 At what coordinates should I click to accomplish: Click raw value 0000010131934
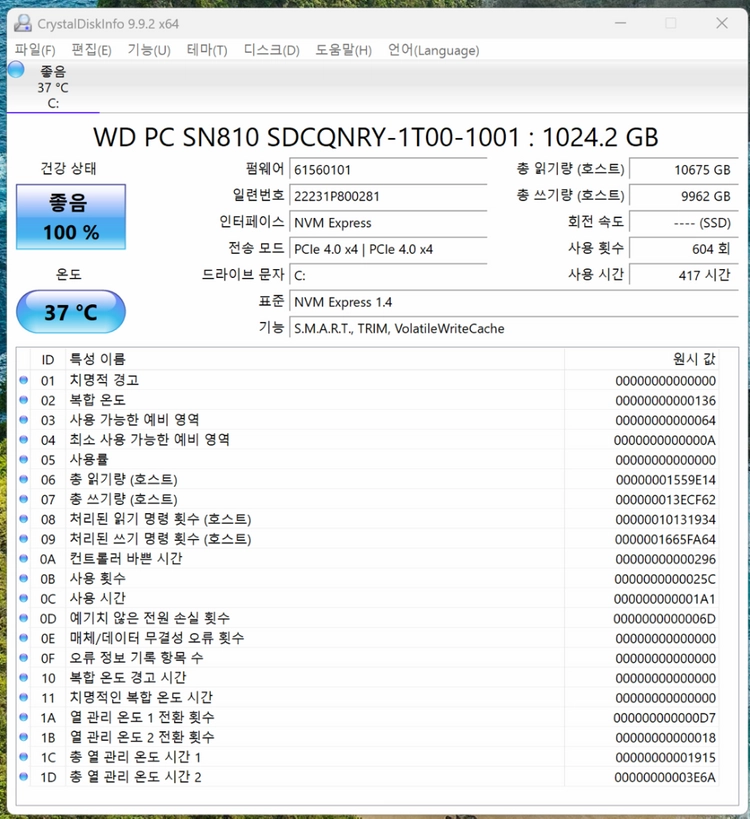665,520
